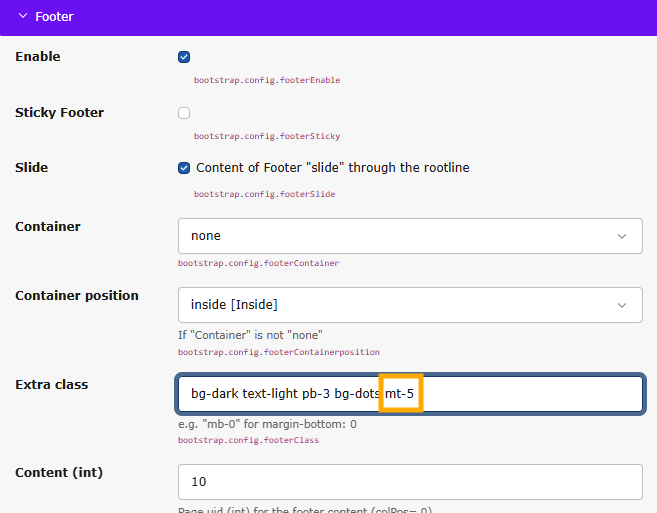
Task: Click the "Content of Footer slide through the rootline" label
Action: coord(332,168)
